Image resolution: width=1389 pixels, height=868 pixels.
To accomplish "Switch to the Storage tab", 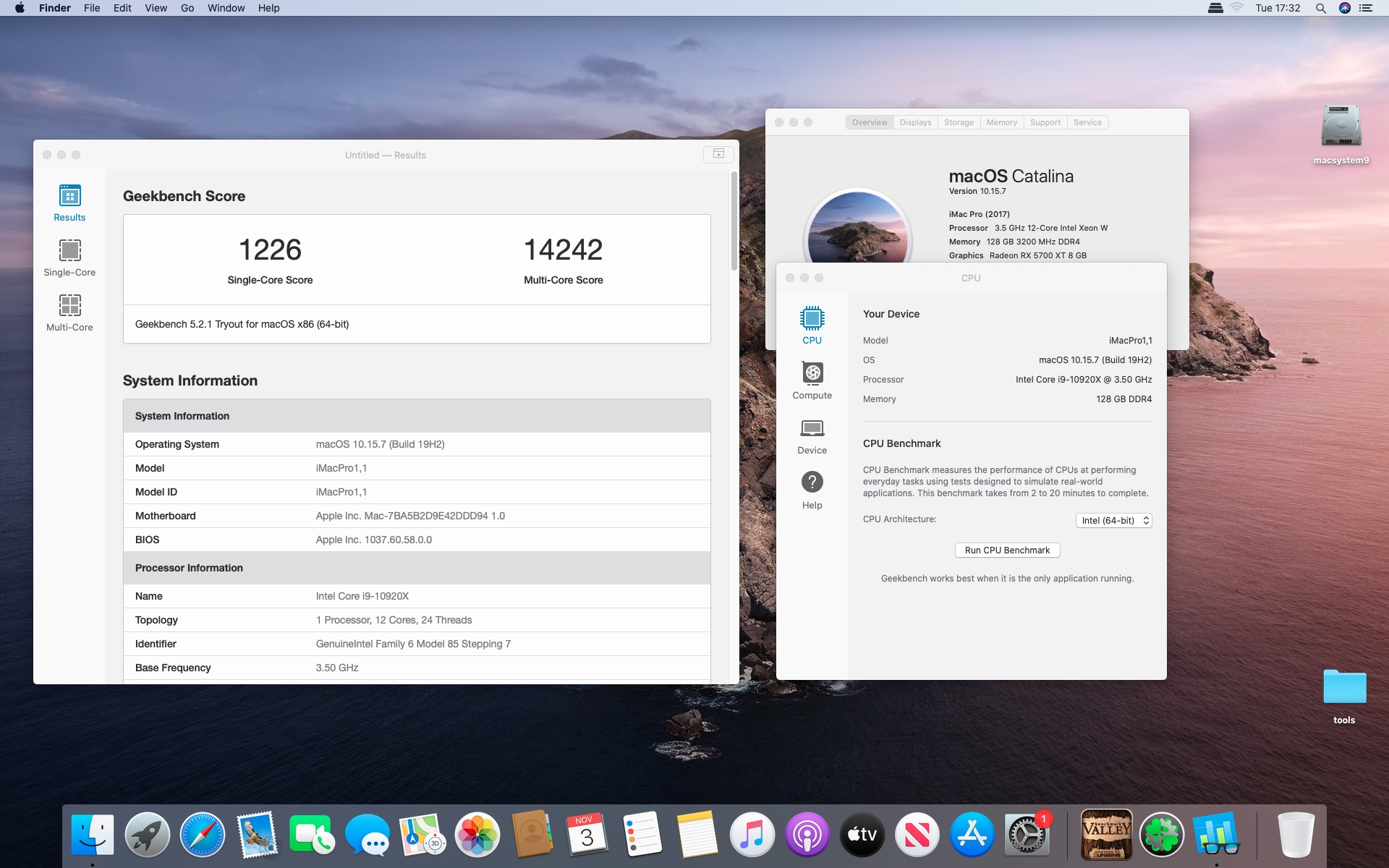I will tap(959, 122).
